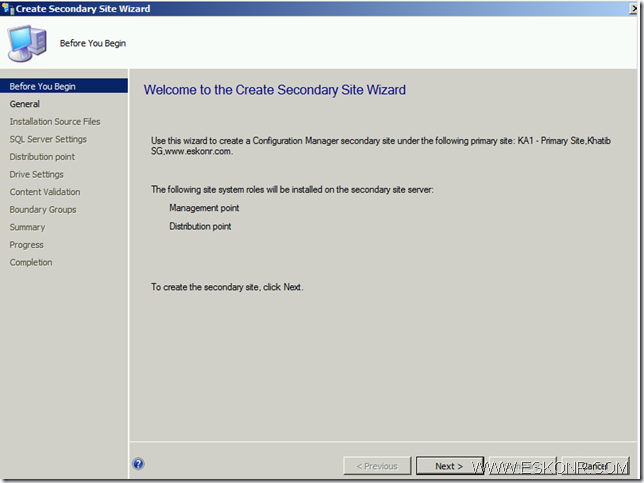Image resolution: width=644 pixels, height=483 pixels.
Task: Click the Welcome to the Create Secondary Site Wizard heading
Action: 275,90
